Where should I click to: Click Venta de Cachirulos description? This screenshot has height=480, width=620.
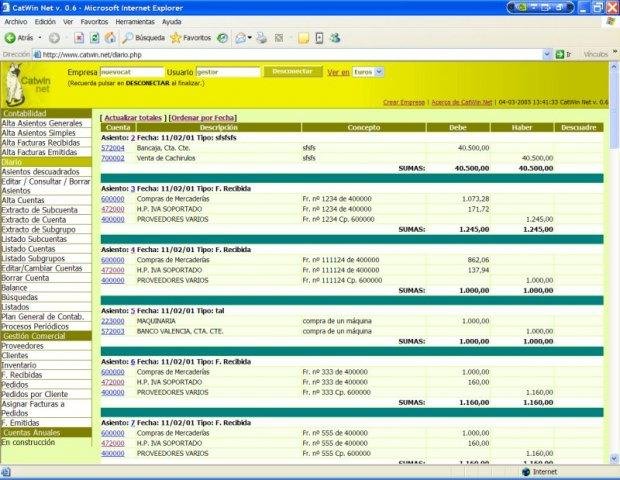pos(166,158)
